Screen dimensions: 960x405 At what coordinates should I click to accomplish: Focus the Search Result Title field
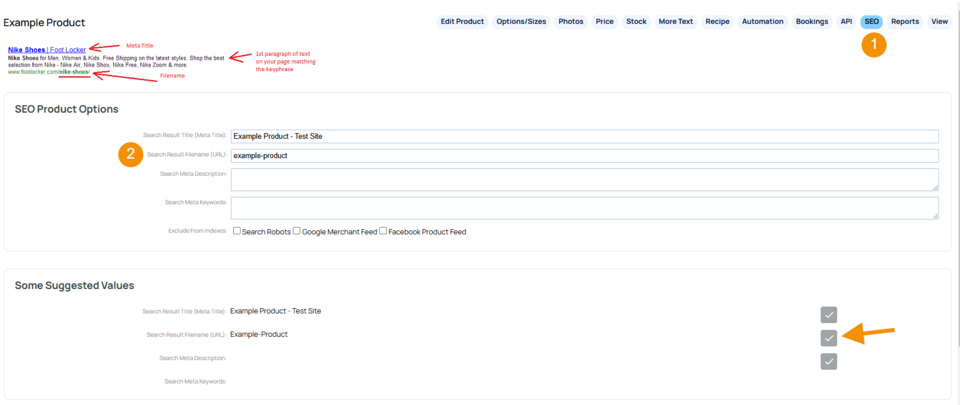[583, 136]
